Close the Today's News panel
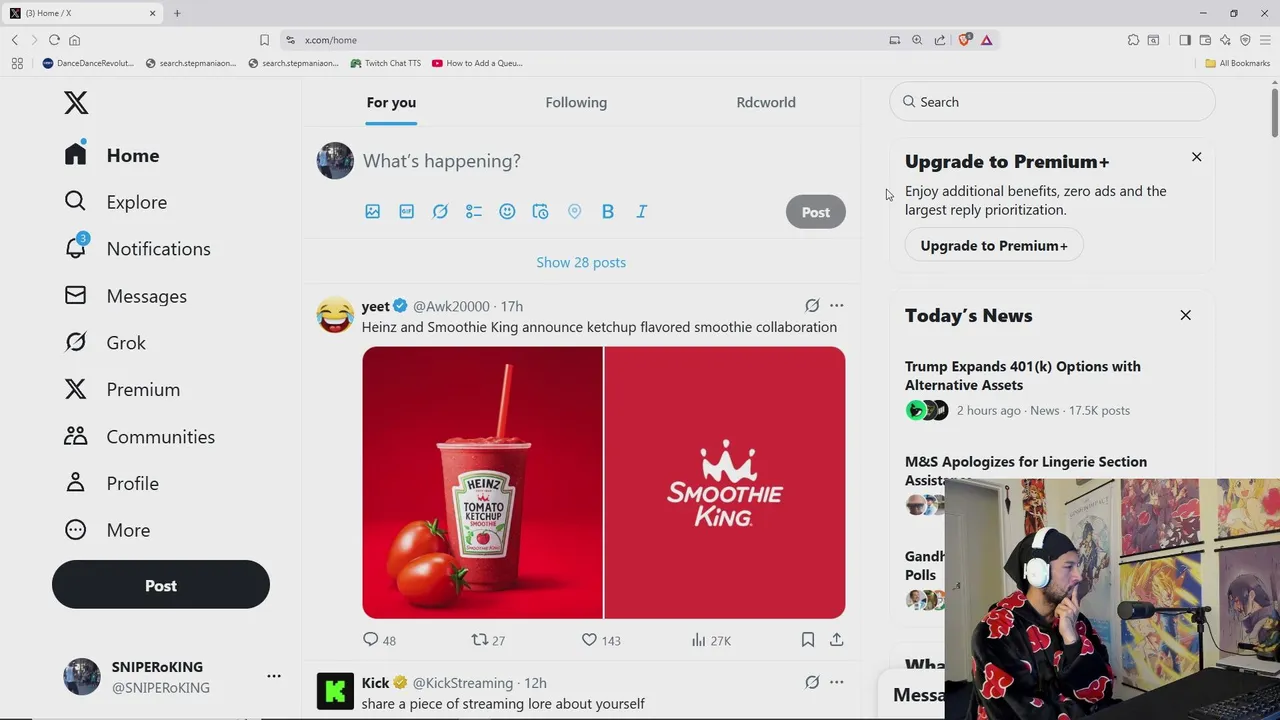The width and height of the screenshot is (1280, 720). (x=1186, y=315)
